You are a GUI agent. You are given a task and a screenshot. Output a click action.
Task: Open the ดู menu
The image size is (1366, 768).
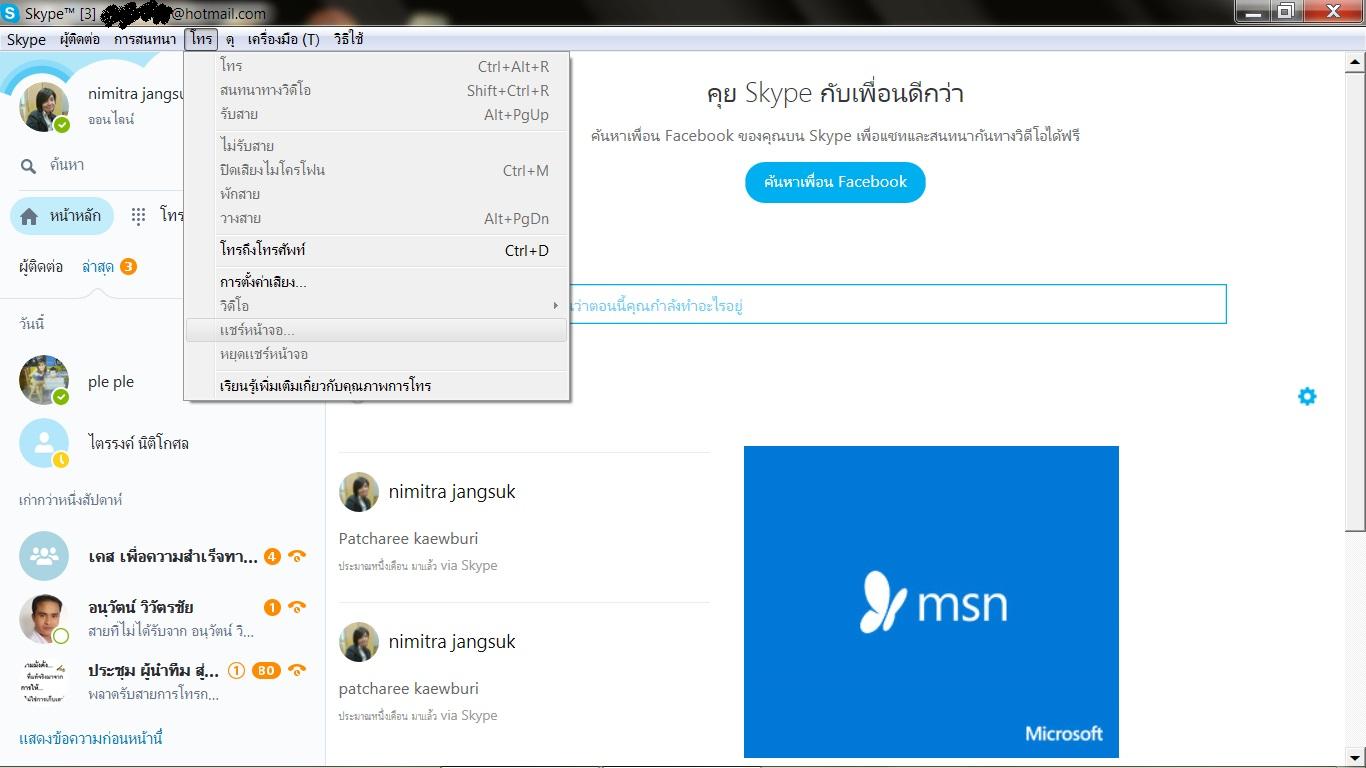(x=230, y=40)
